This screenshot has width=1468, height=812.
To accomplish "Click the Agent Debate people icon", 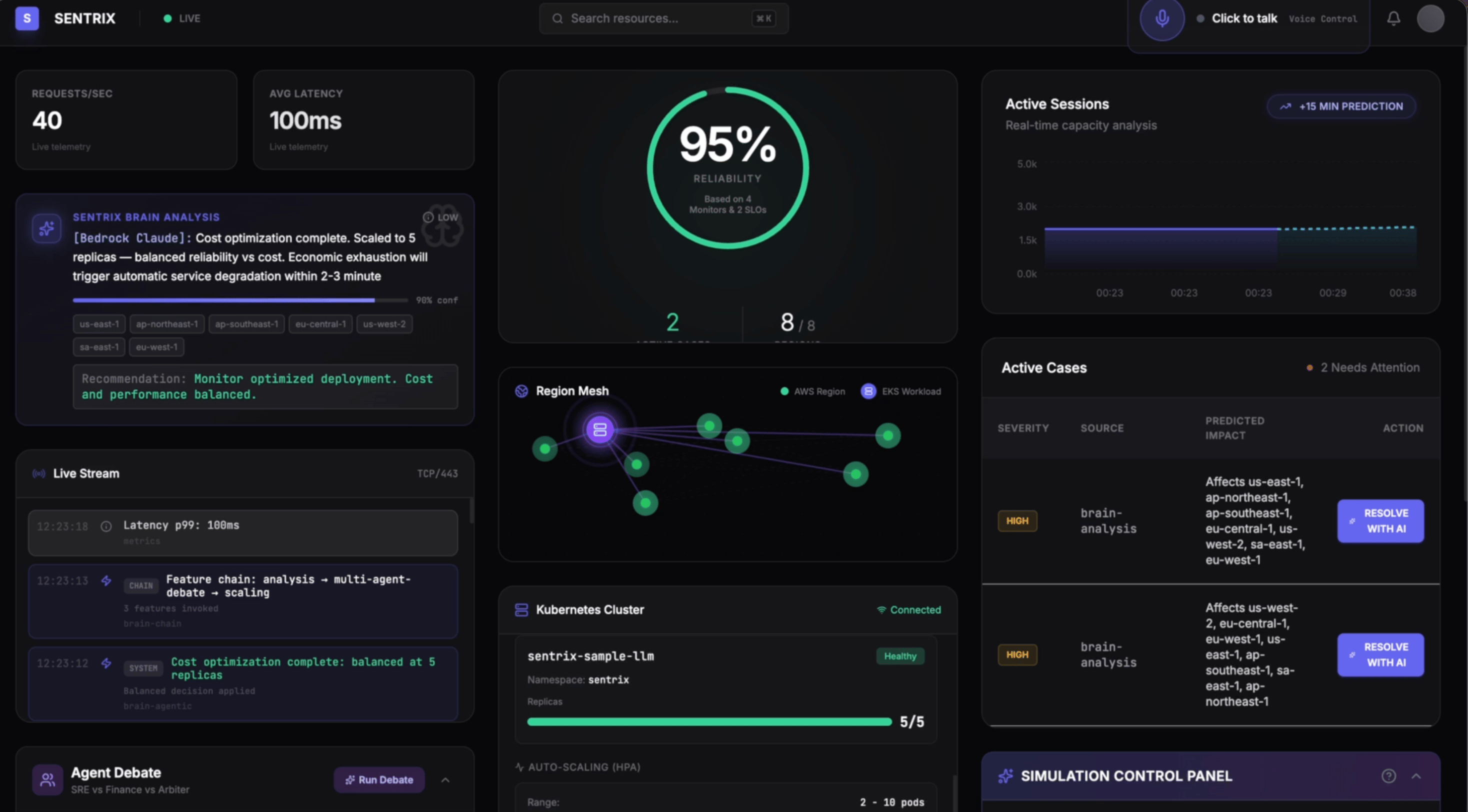I will (x=47, y=779).
